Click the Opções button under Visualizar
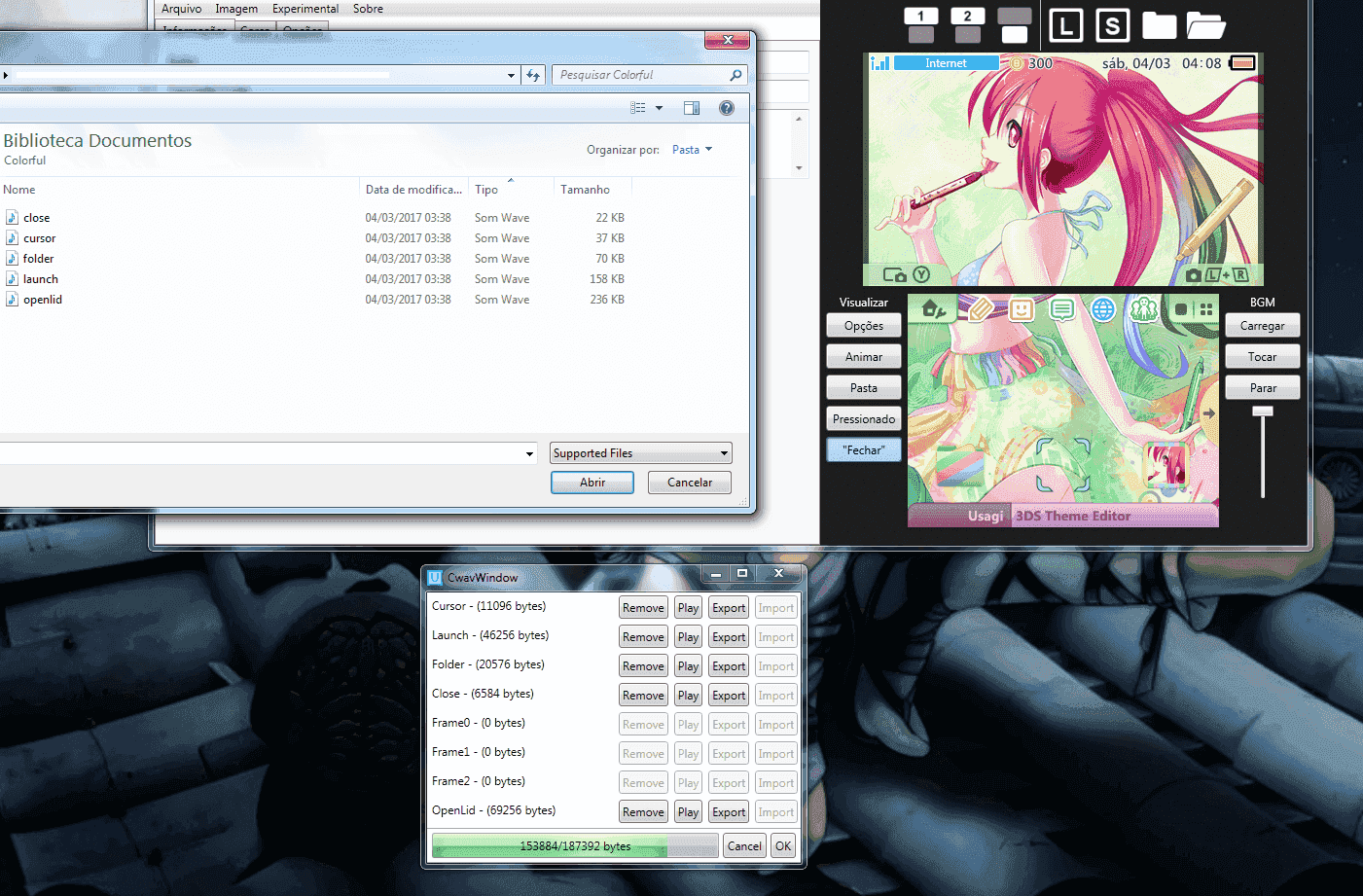Screen dimensions: 1363x896 864,326
